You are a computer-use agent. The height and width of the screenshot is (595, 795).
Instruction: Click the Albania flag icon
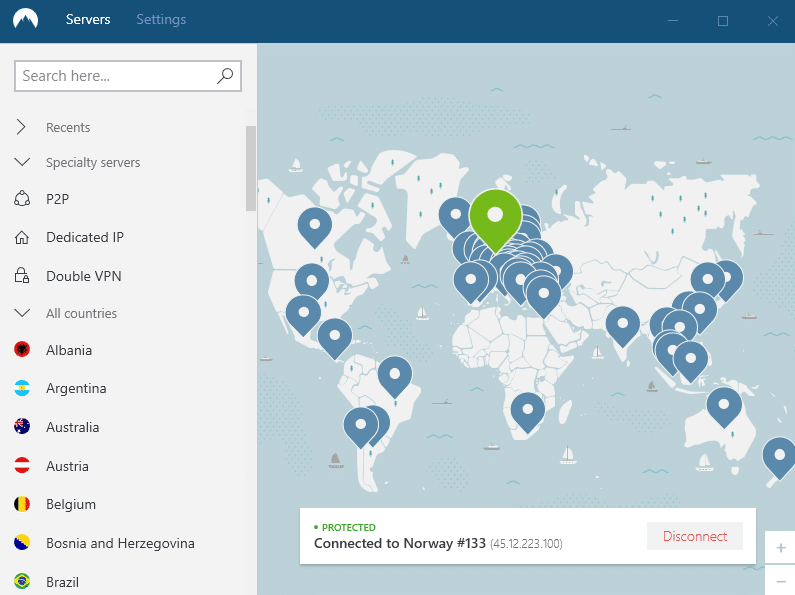[22, 349]
